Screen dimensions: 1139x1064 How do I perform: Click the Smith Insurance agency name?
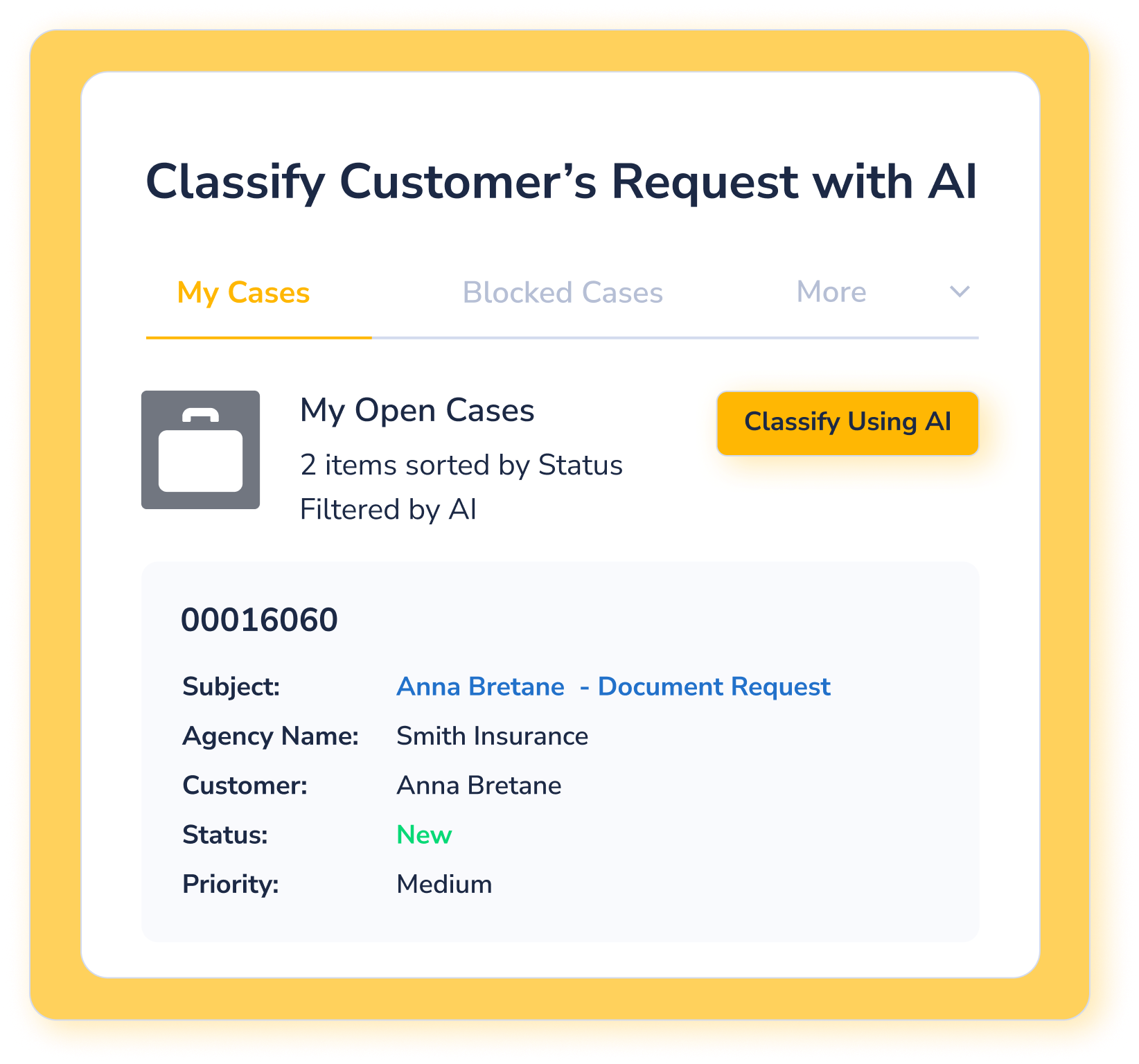[492, 736]
